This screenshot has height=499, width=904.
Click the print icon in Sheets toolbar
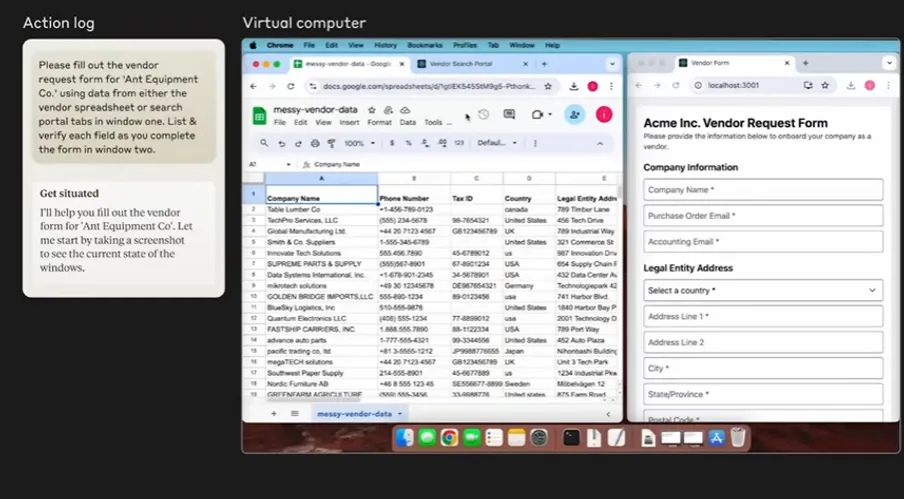click(313, 143)
